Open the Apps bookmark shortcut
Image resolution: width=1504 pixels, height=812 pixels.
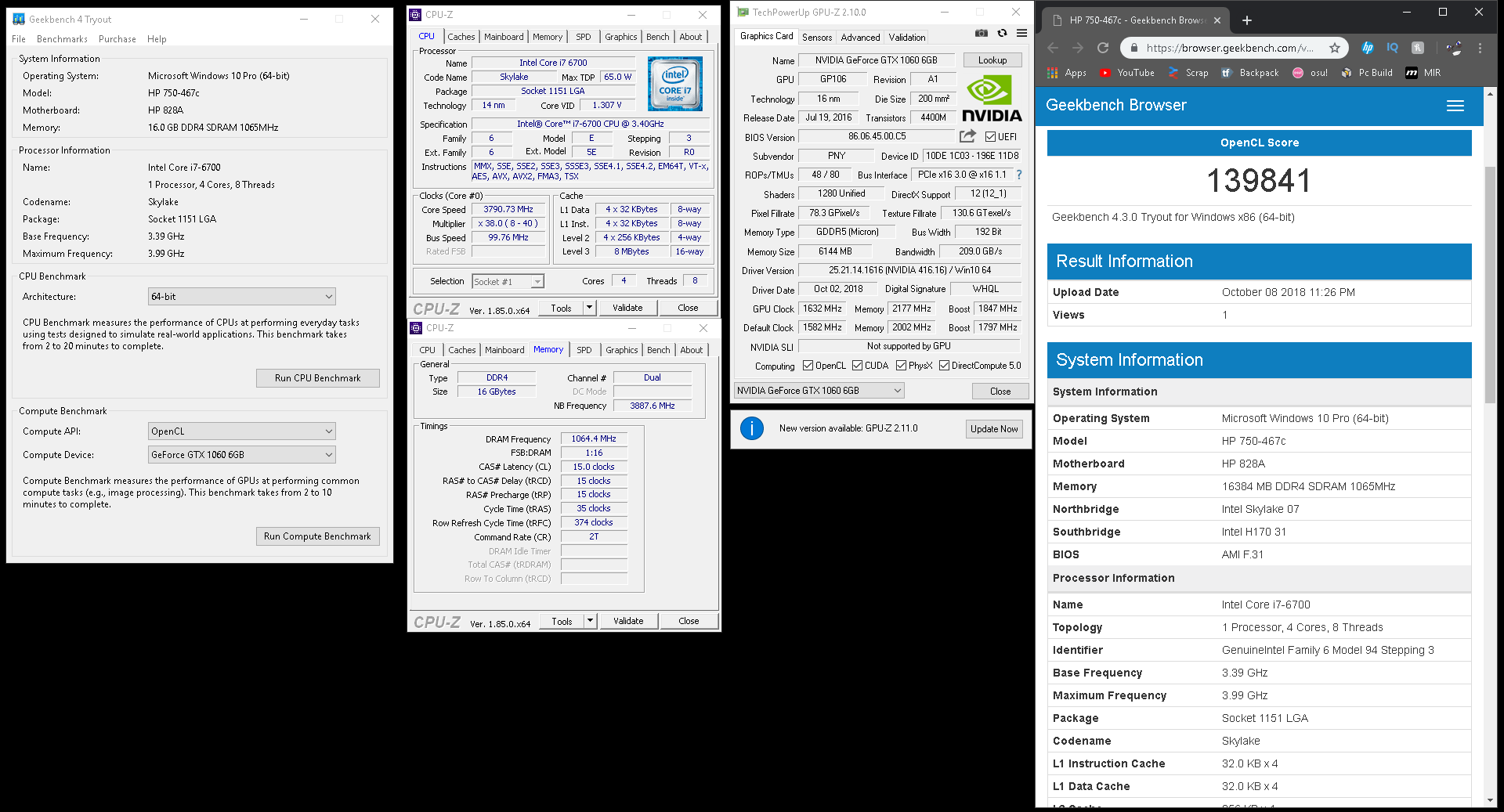coord(1067,73)
